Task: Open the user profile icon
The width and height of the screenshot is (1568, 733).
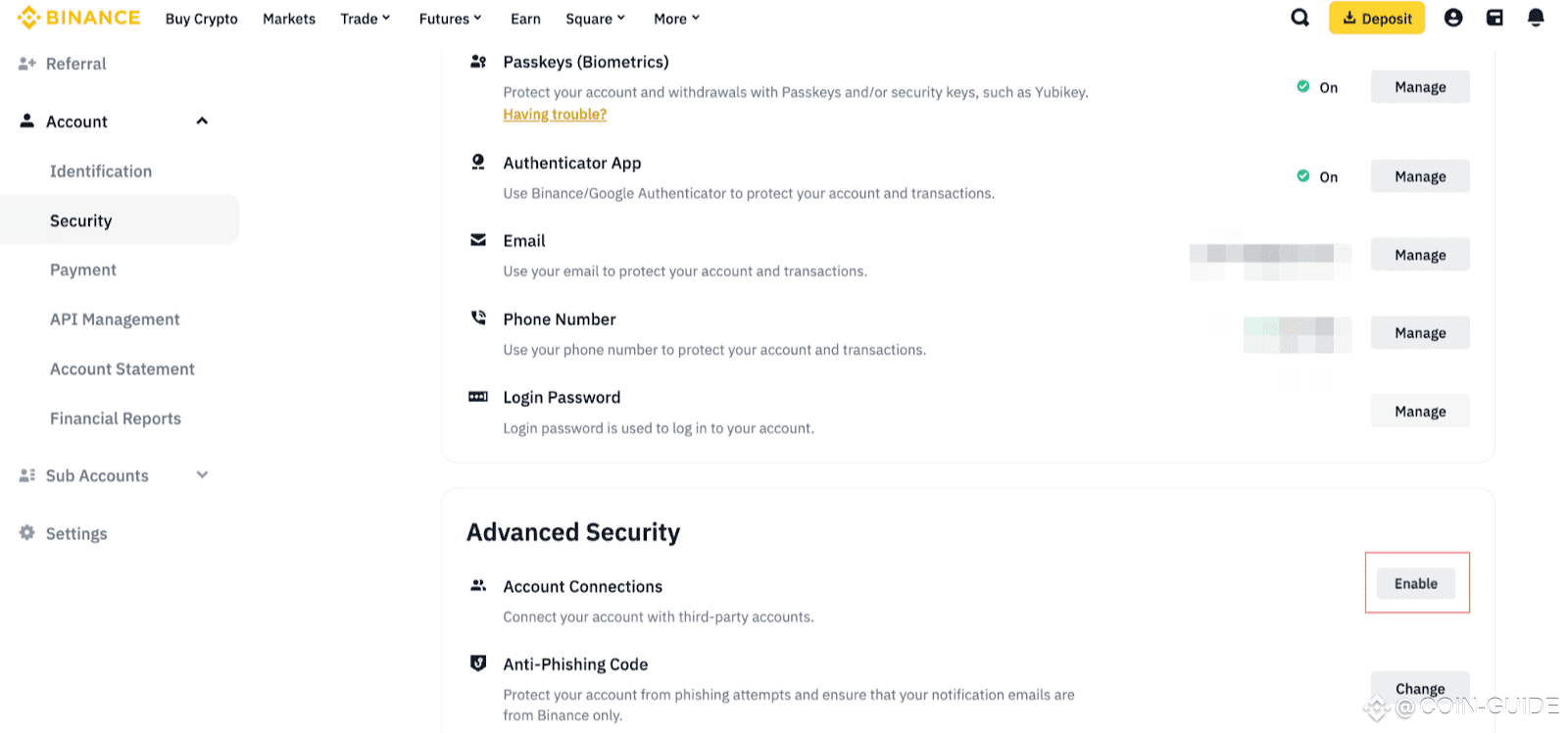Action: click(x=1453, y=18)
